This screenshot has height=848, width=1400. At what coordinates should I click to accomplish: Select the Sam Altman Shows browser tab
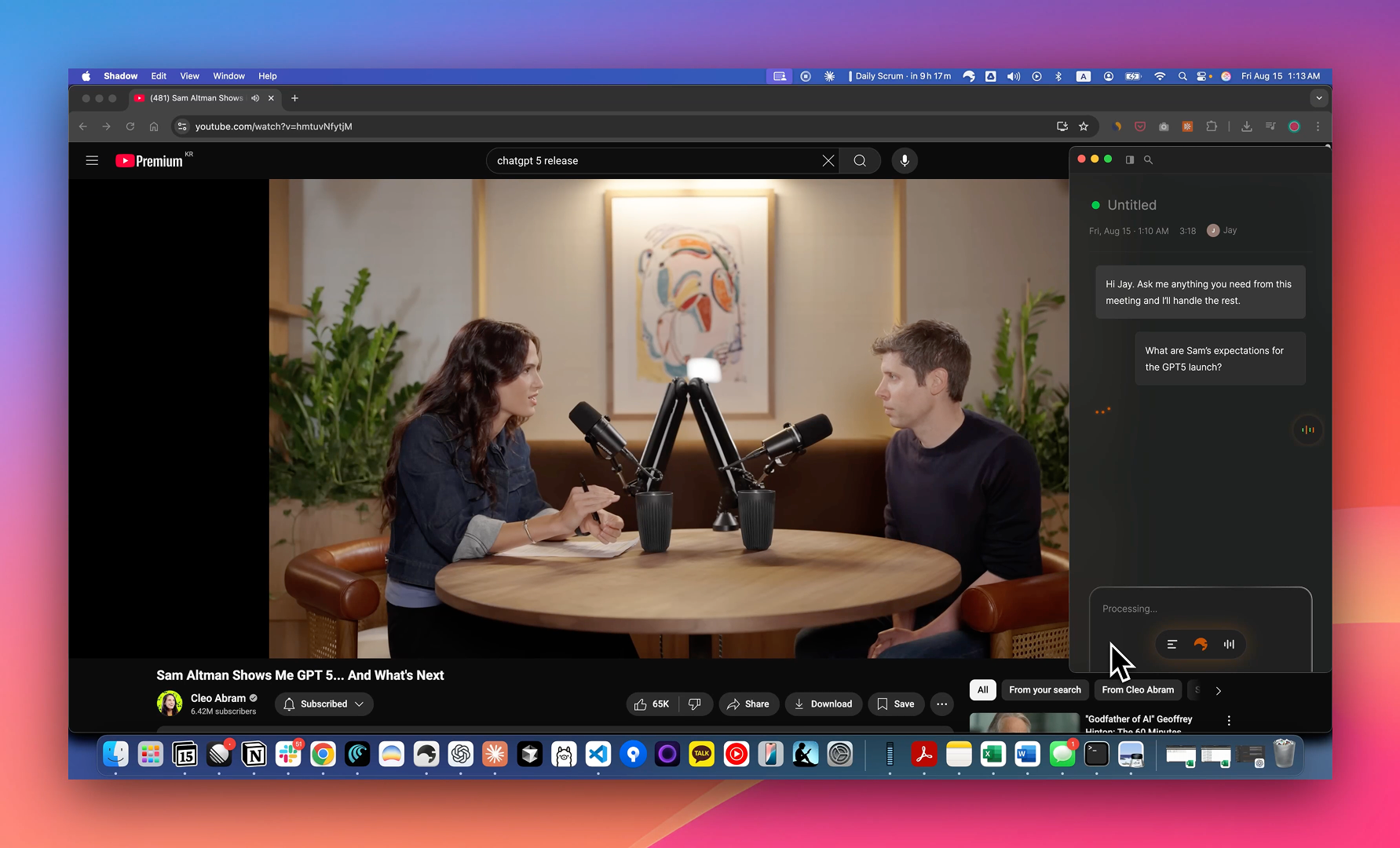pyautogui.click(x=196, y=98)
